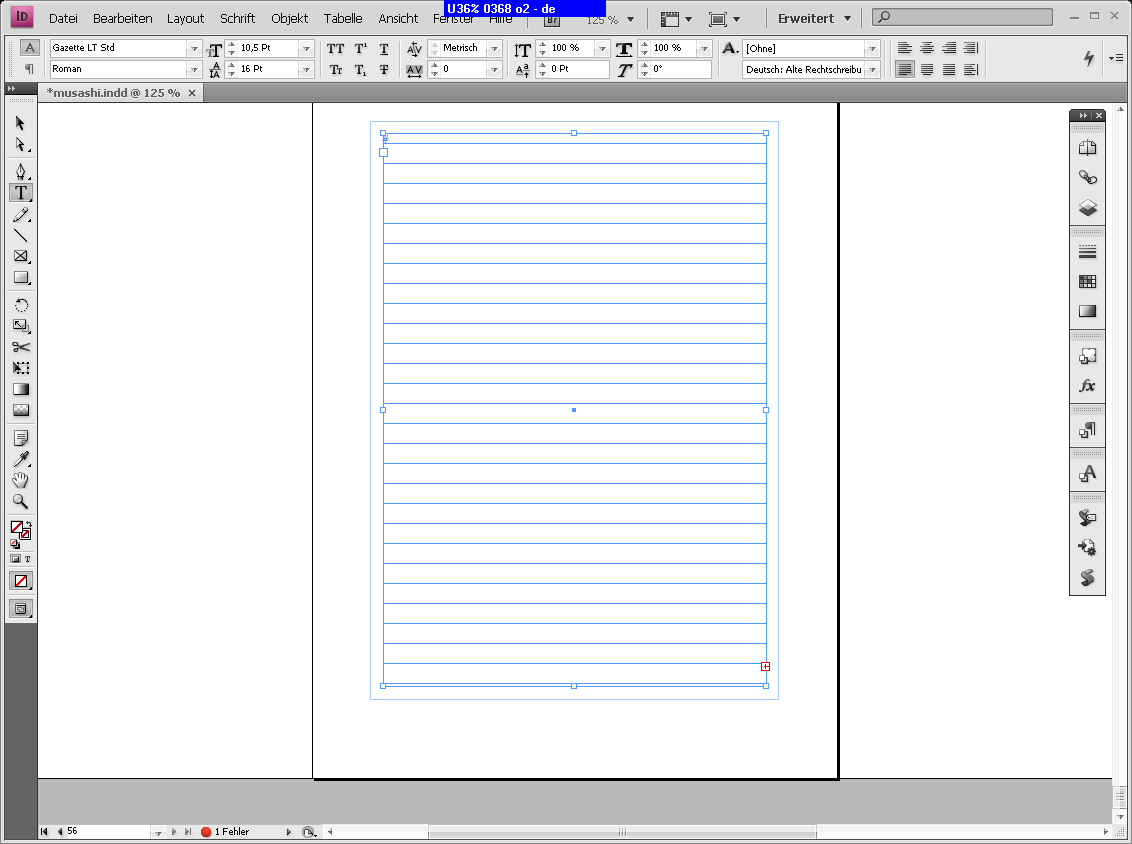Select the Note tool

pyautogui.click(x=20, y=438)
